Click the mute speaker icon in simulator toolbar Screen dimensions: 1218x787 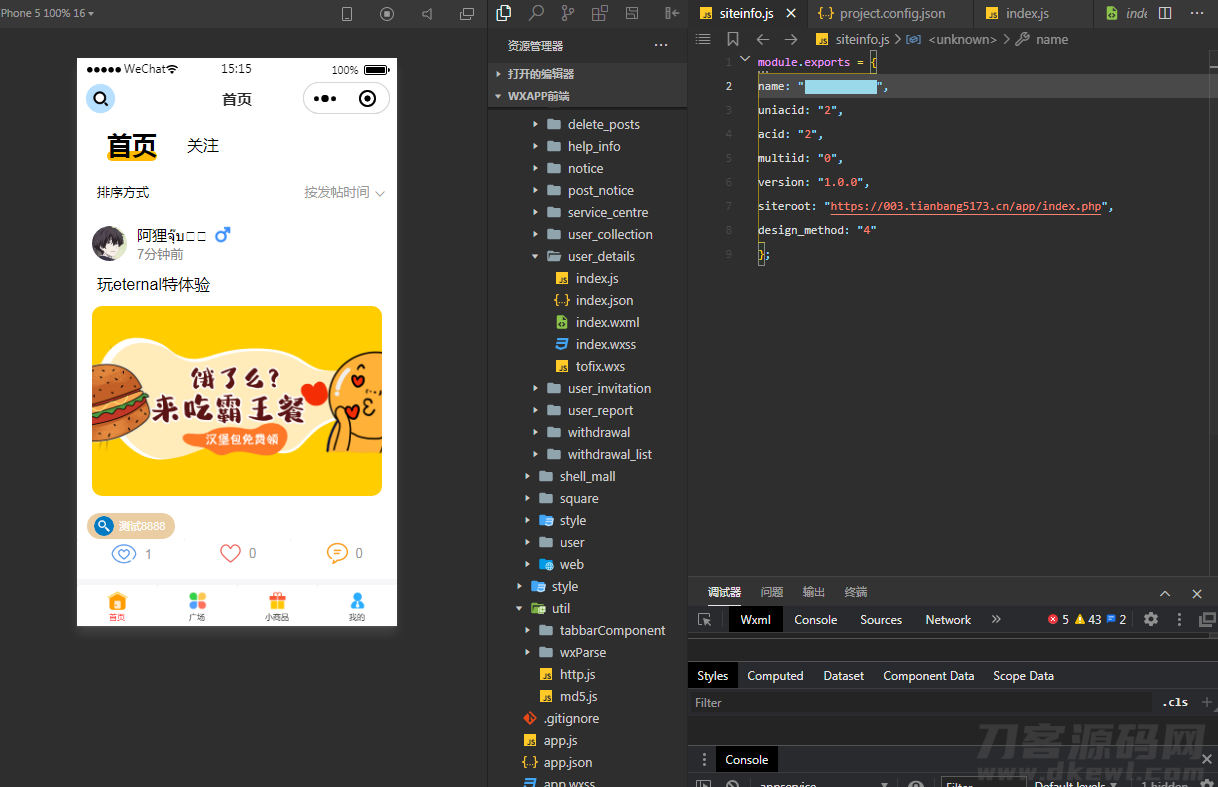pos(427,14)
